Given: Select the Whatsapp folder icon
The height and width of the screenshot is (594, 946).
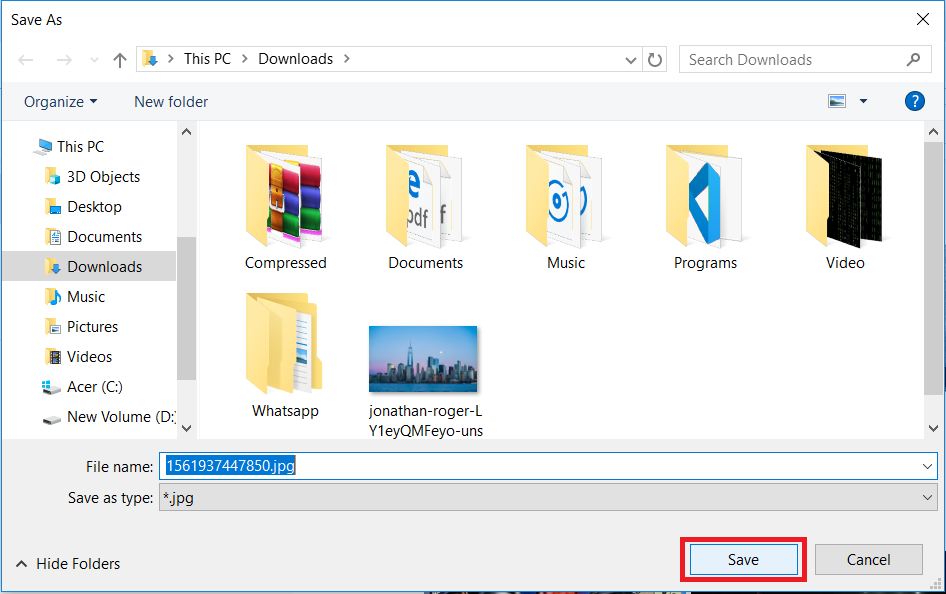Looking at the screenshot, I should (x=284, y=344).
